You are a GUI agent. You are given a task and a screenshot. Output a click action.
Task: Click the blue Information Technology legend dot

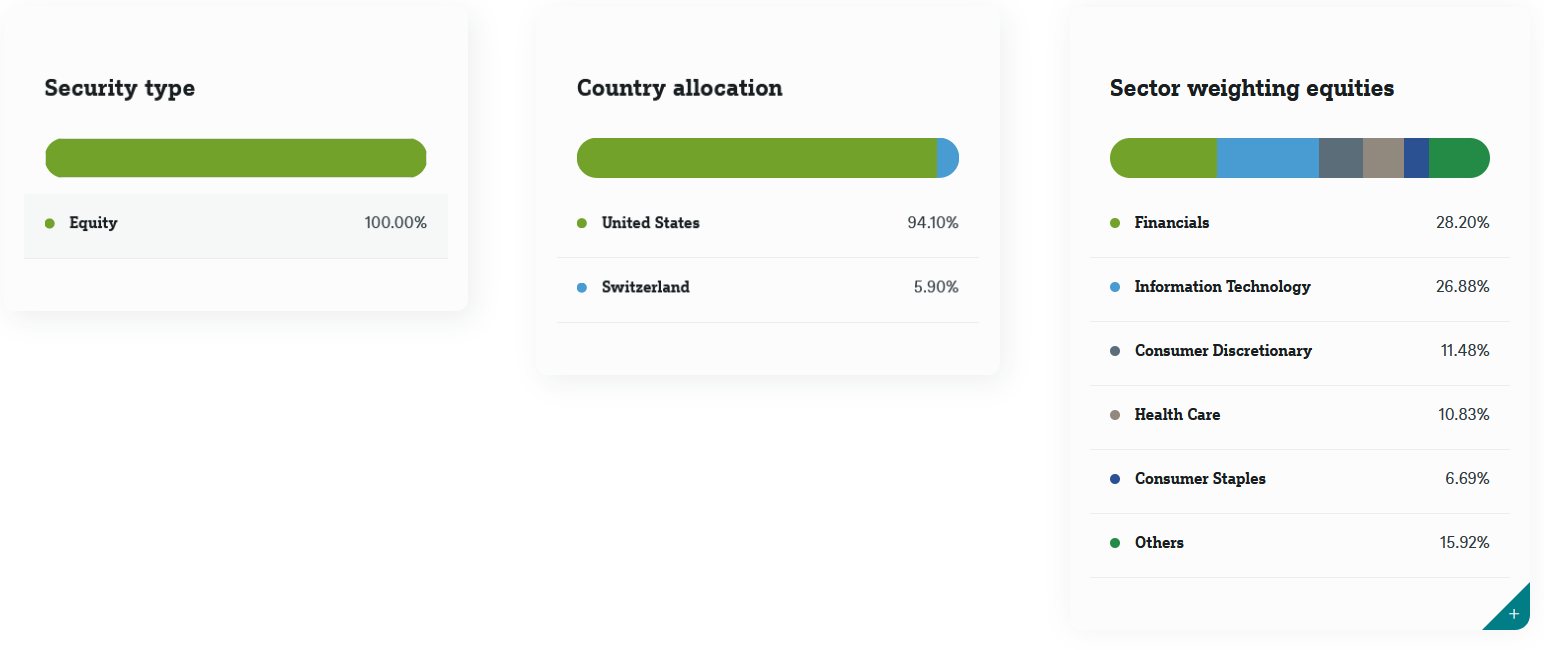coord(1115,287)
